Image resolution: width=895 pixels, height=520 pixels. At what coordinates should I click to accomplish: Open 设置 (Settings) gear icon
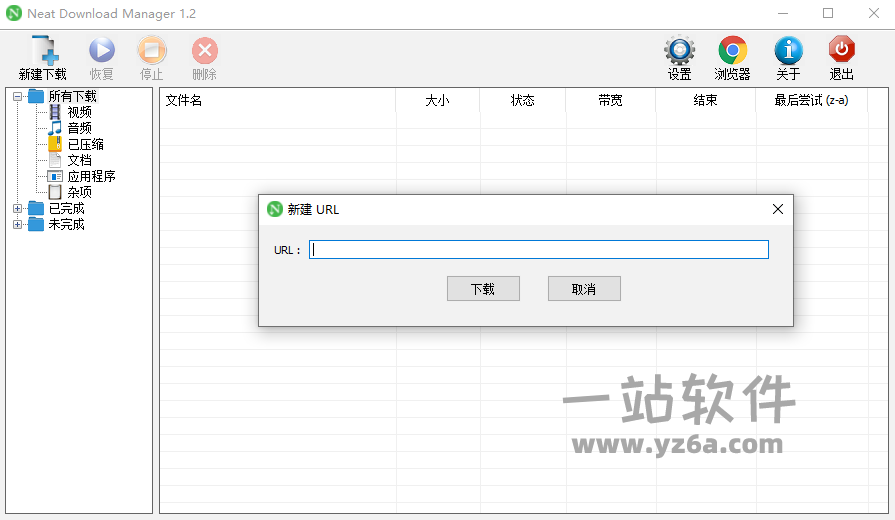(x=679, y=50)
